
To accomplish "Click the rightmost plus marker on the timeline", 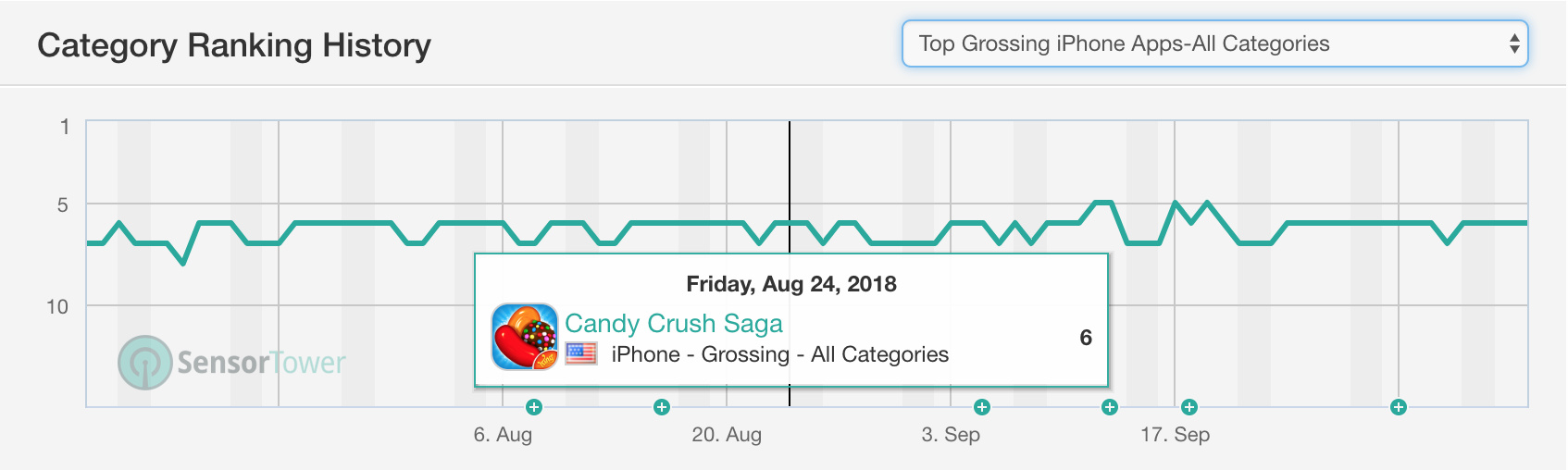I will [x=1399, y=407].
